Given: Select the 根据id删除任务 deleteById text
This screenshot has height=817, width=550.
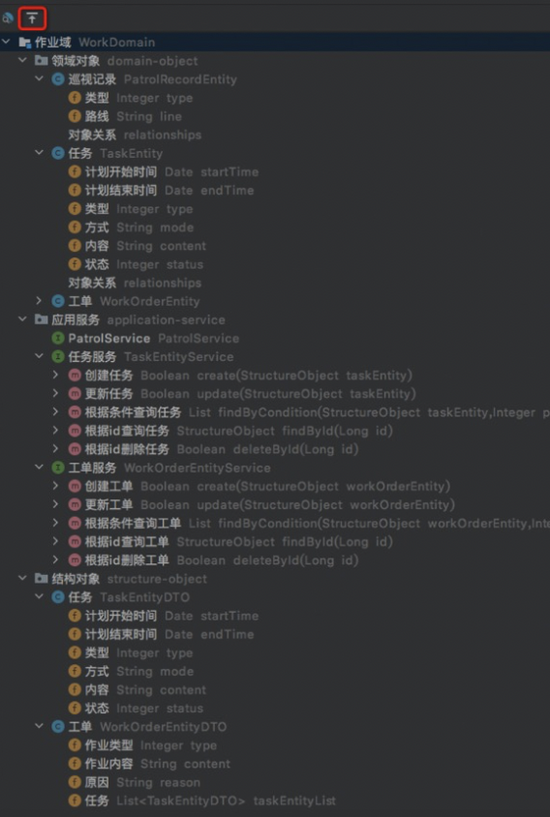Looking at the screenshot, I should coord(222,449).
